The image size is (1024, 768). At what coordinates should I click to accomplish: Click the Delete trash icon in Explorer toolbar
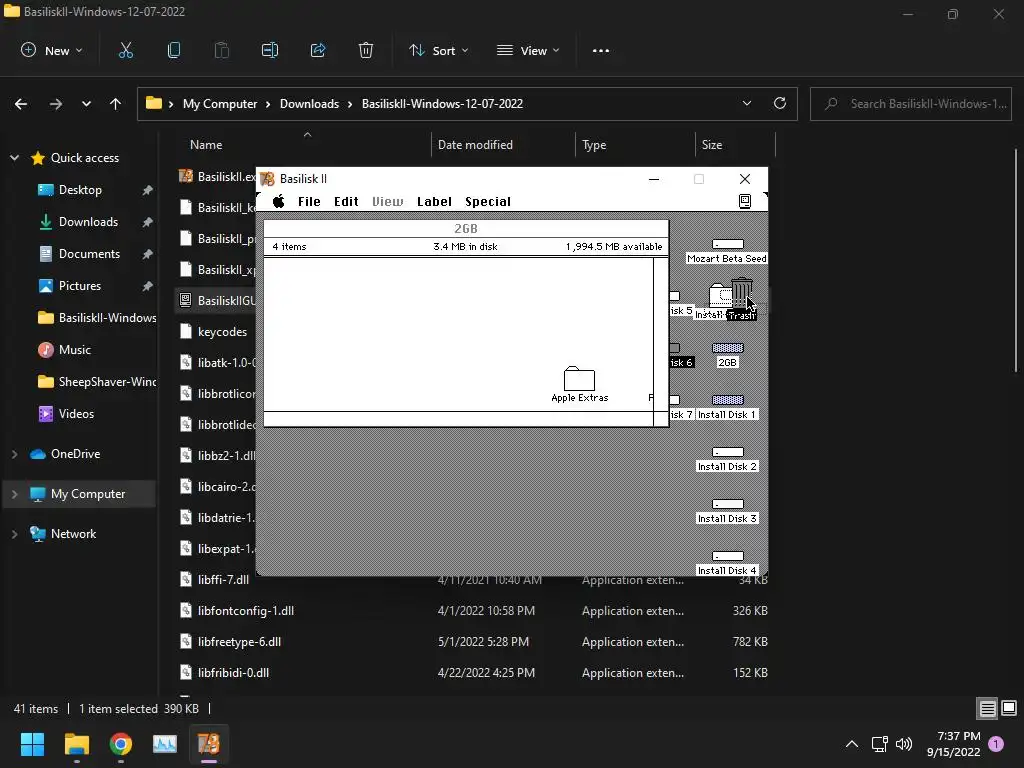point(366,50)
